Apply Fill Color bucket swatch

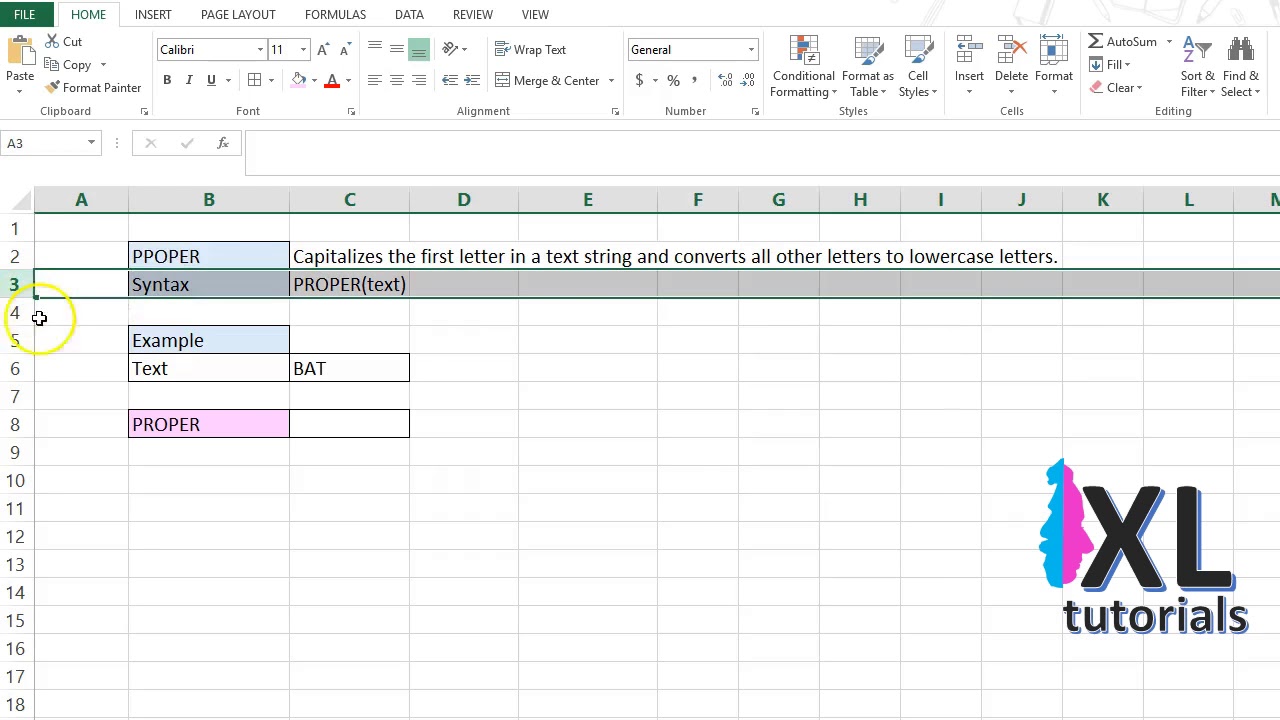click(x=298, y=81)
